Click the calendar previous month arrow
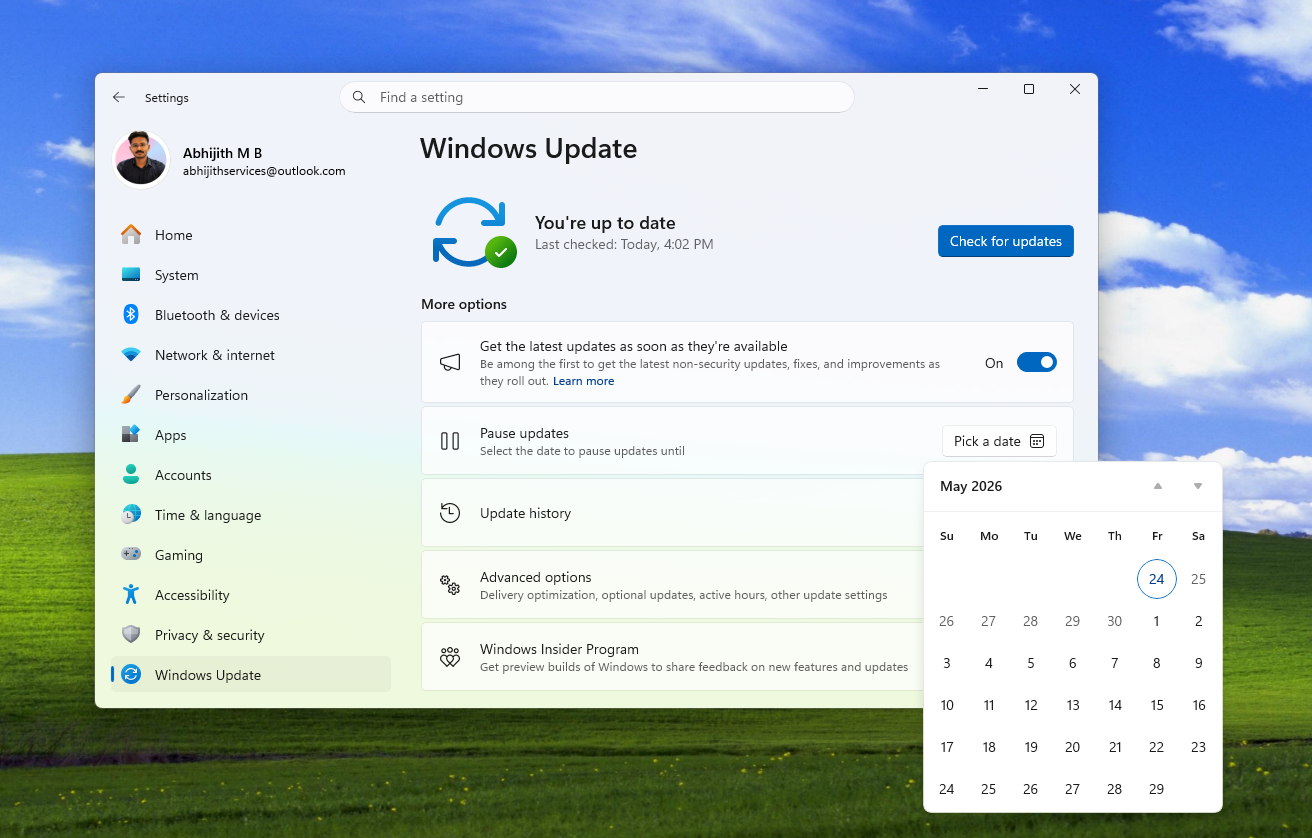Viewport: 1312px width, 838px height. pos(1157,486)
